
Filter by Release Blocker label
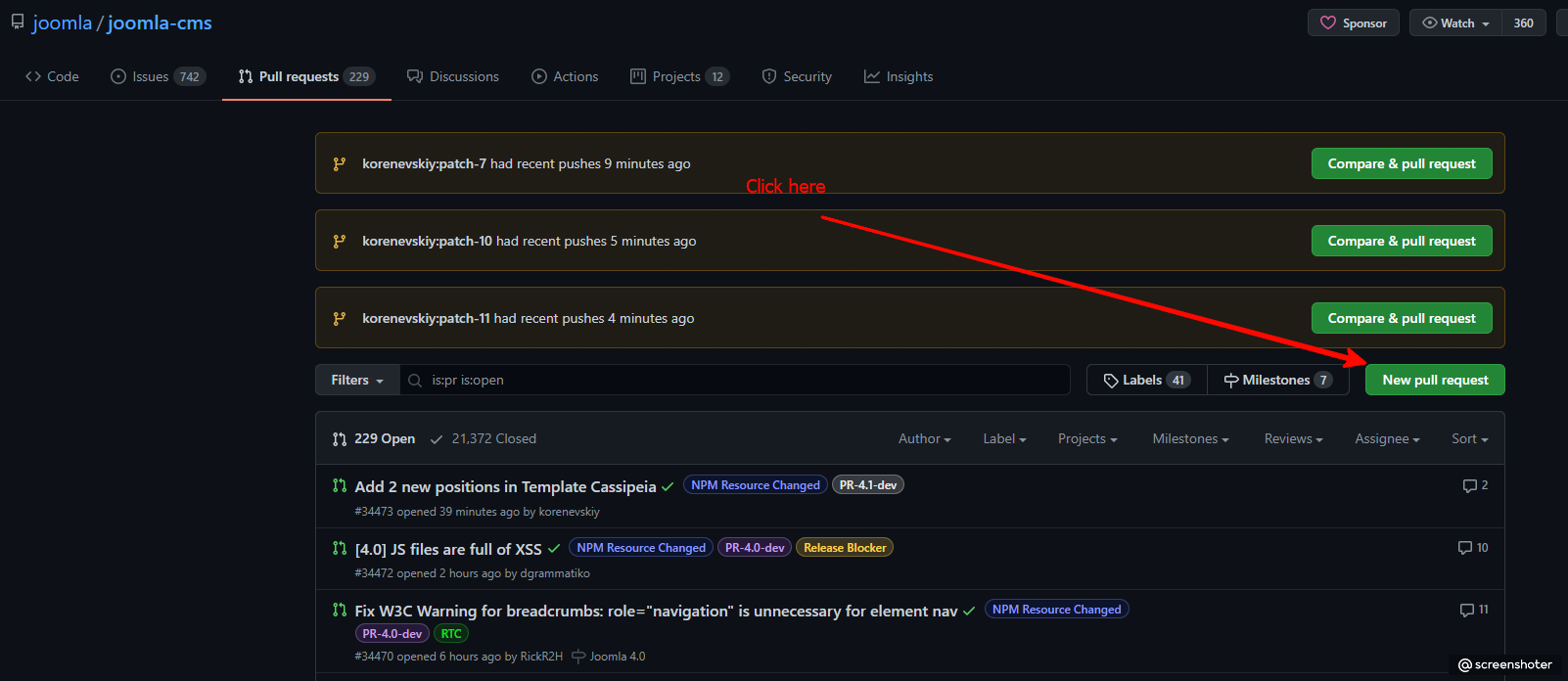[x=845, y=547]
